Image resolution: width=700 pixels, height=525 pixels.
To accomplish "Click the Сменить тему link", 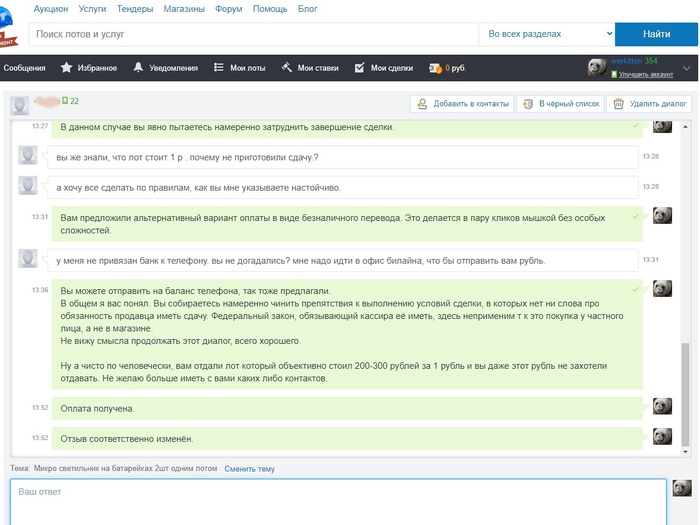I will 249,468.
